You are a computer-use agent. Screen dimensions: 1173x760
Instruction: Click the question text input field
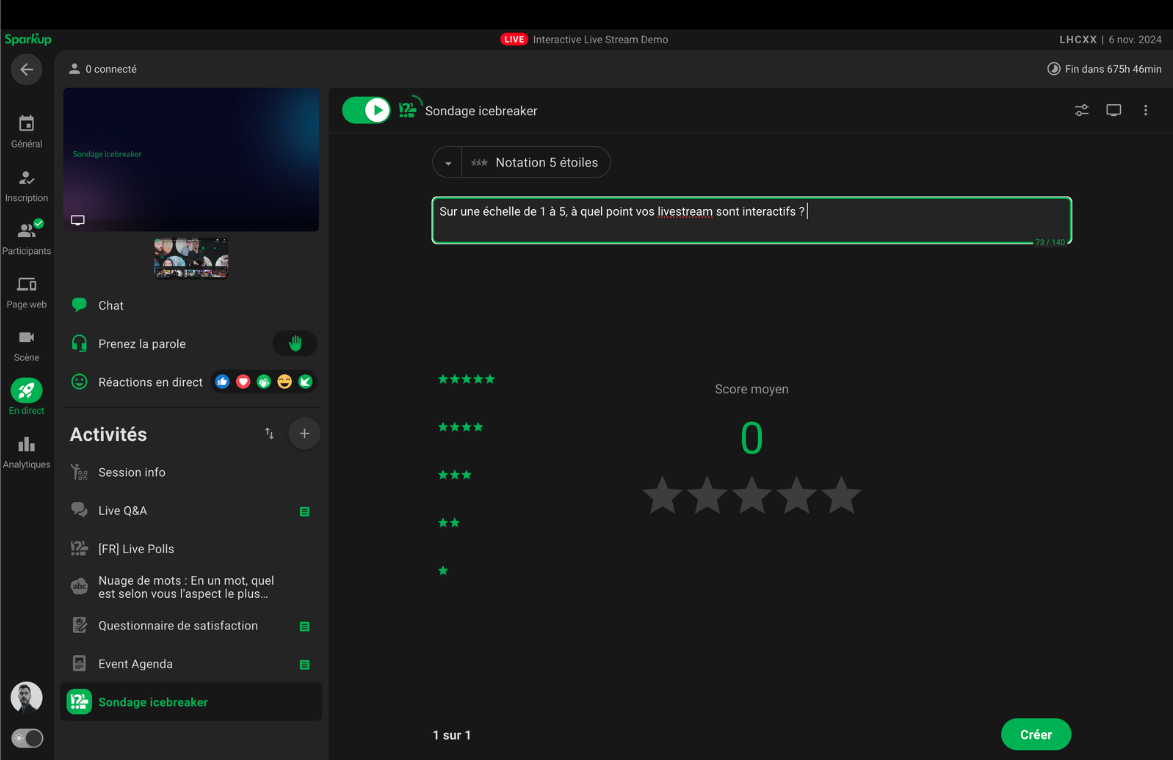point(751,221)
